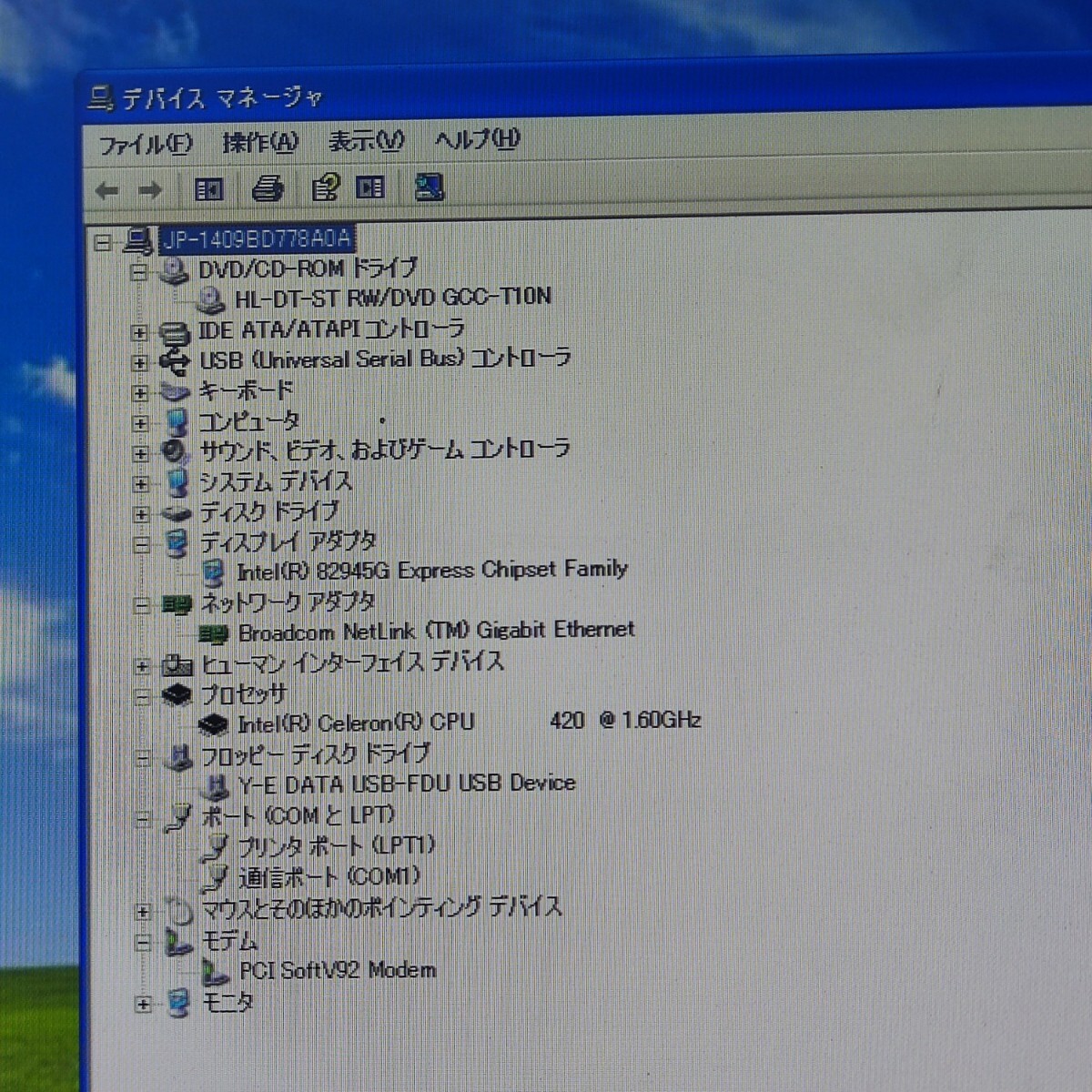
Task: Click the Help pane toolbar icon
Action: pos(370,187)
